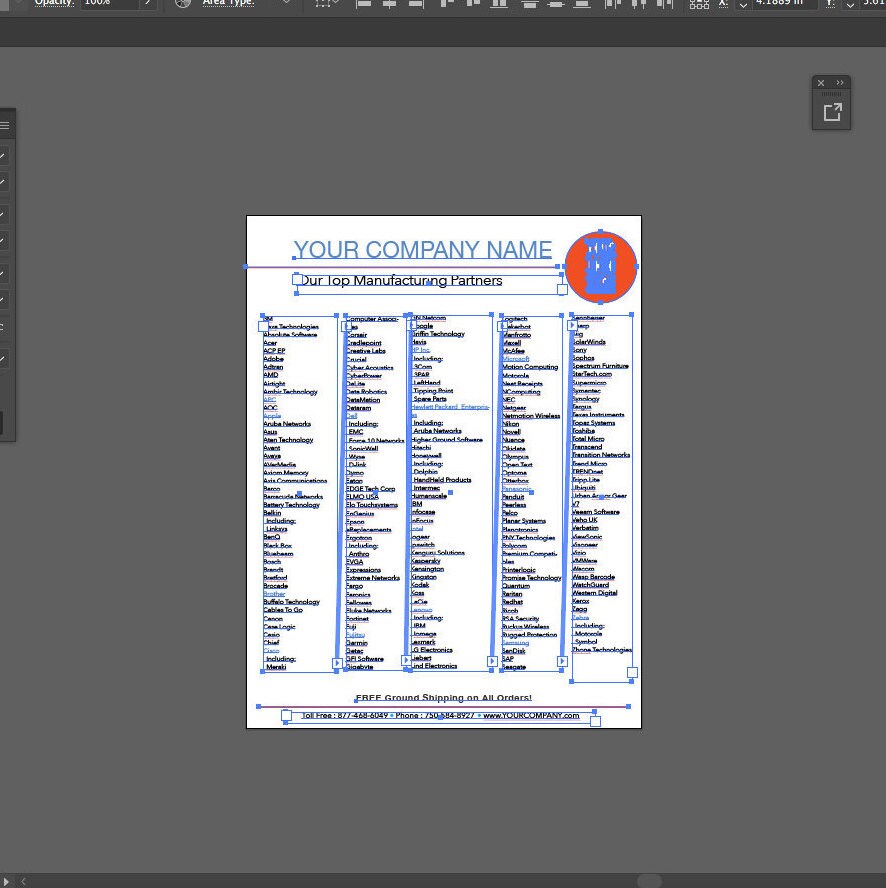Open the X coordinate dropdown chevron
Viewport: 886px width, 888px height.
(x=744, y=5)
